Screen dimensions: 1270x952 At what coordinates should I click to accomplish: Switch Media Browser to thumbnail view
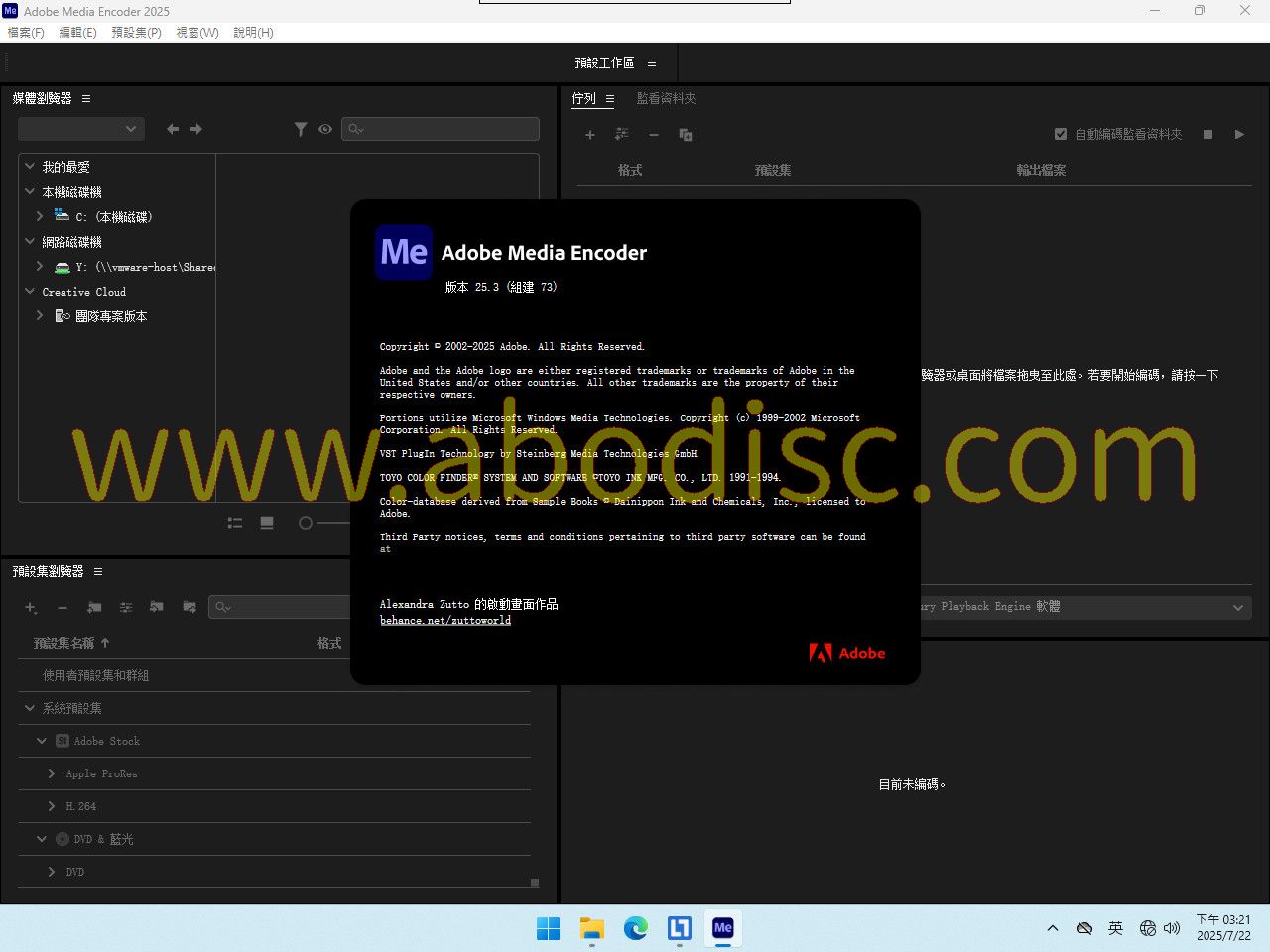tap(267, 523)
